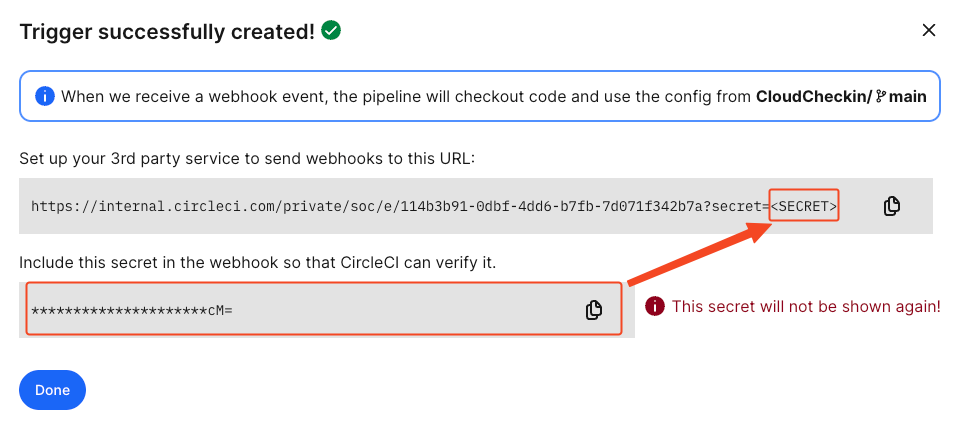Click the 'Include this secret in the webhook' text

tap(258, 263)
